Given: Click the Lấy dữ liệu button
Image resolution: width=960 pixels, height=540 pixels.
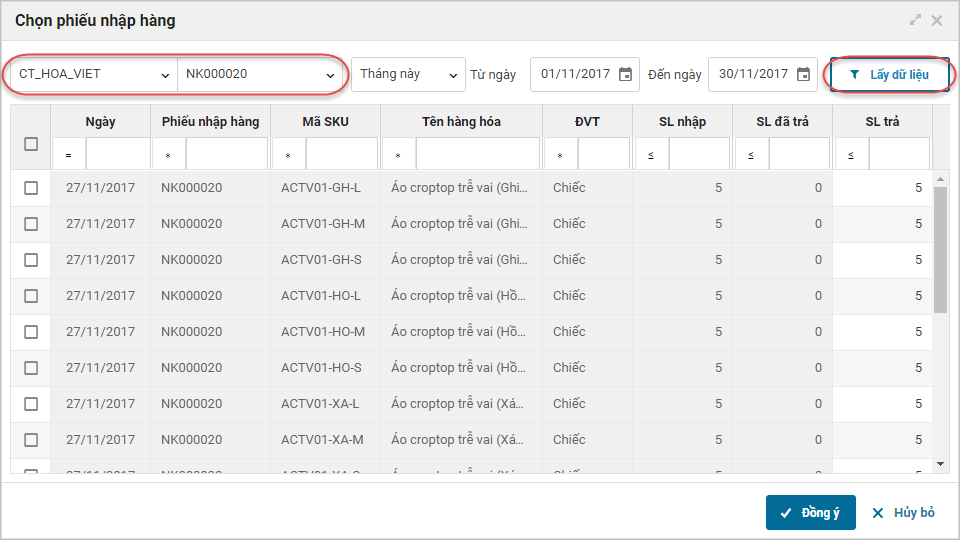Looking at the screenshot, I should pyautogui.click(x=889, y=75).
